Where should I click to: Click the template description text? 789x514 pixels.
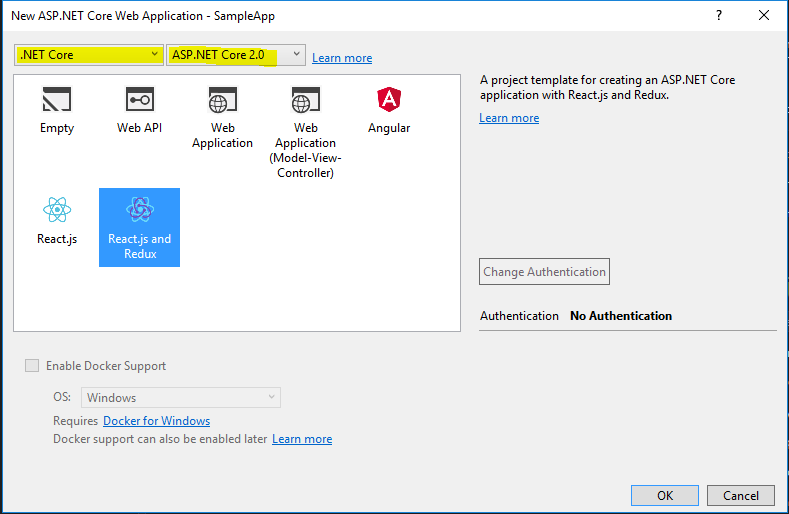coord(607,87)
